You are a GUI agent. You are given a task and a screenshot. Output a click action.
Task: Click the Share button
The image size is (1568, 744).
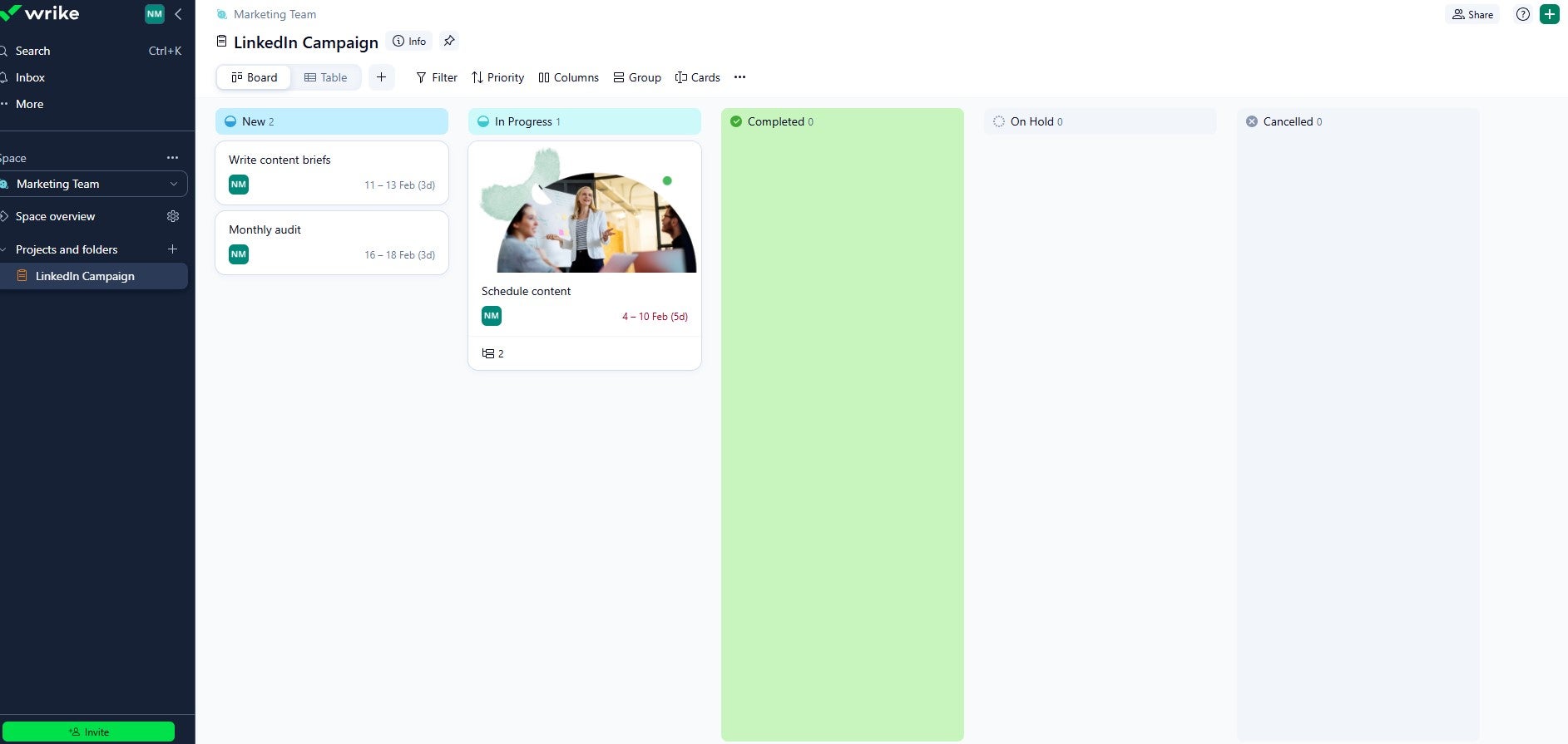[x=1472, y=14]
